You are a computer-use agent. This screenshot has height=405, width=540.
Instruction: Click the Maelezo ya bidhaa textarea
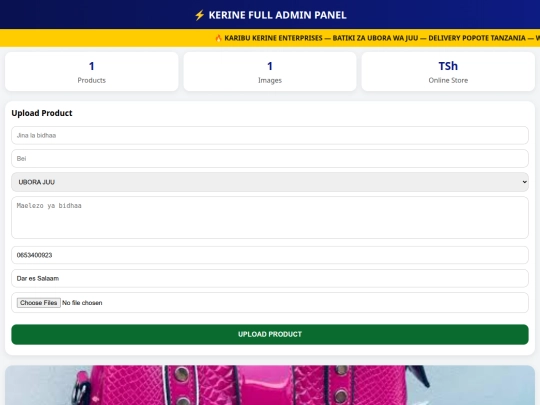pyautogui.click(x=270, y=217)
